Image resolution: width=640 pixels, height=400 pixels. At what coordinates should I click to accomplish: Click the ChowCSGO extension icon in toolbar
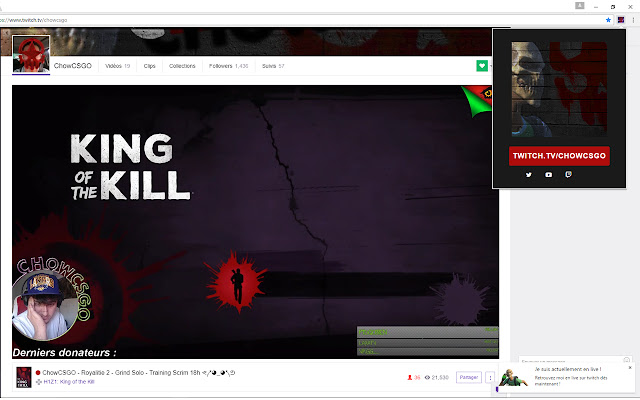pyautogui.click(x=621, y=20)
